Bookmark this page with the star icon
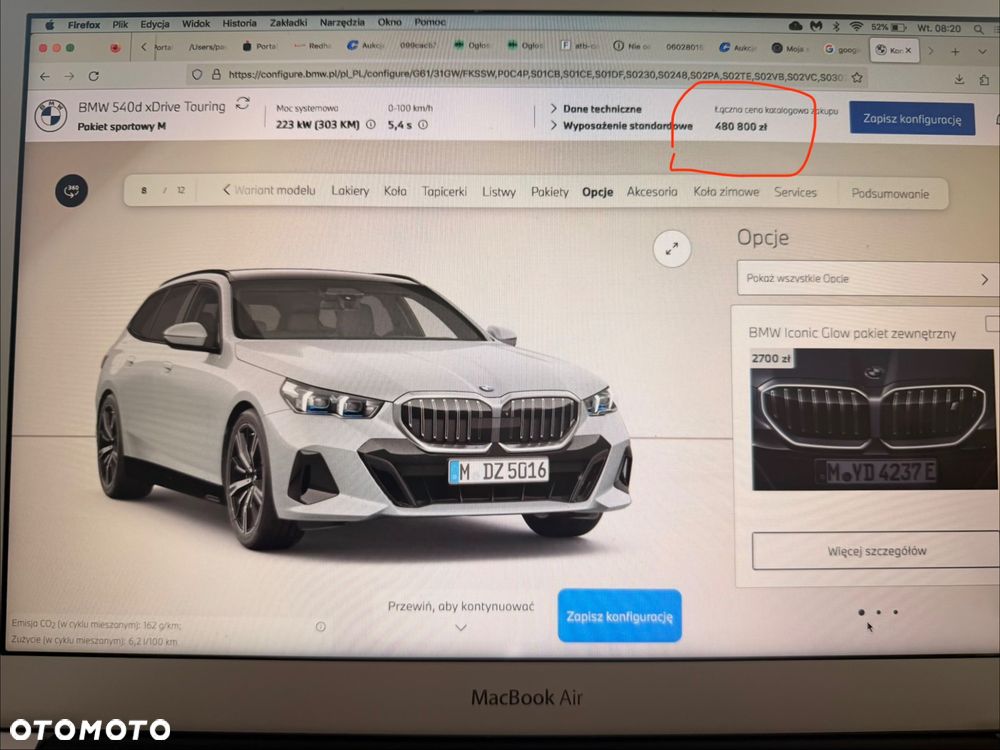1000x750 pixels. pyautogui.click(x=857, y=77)
